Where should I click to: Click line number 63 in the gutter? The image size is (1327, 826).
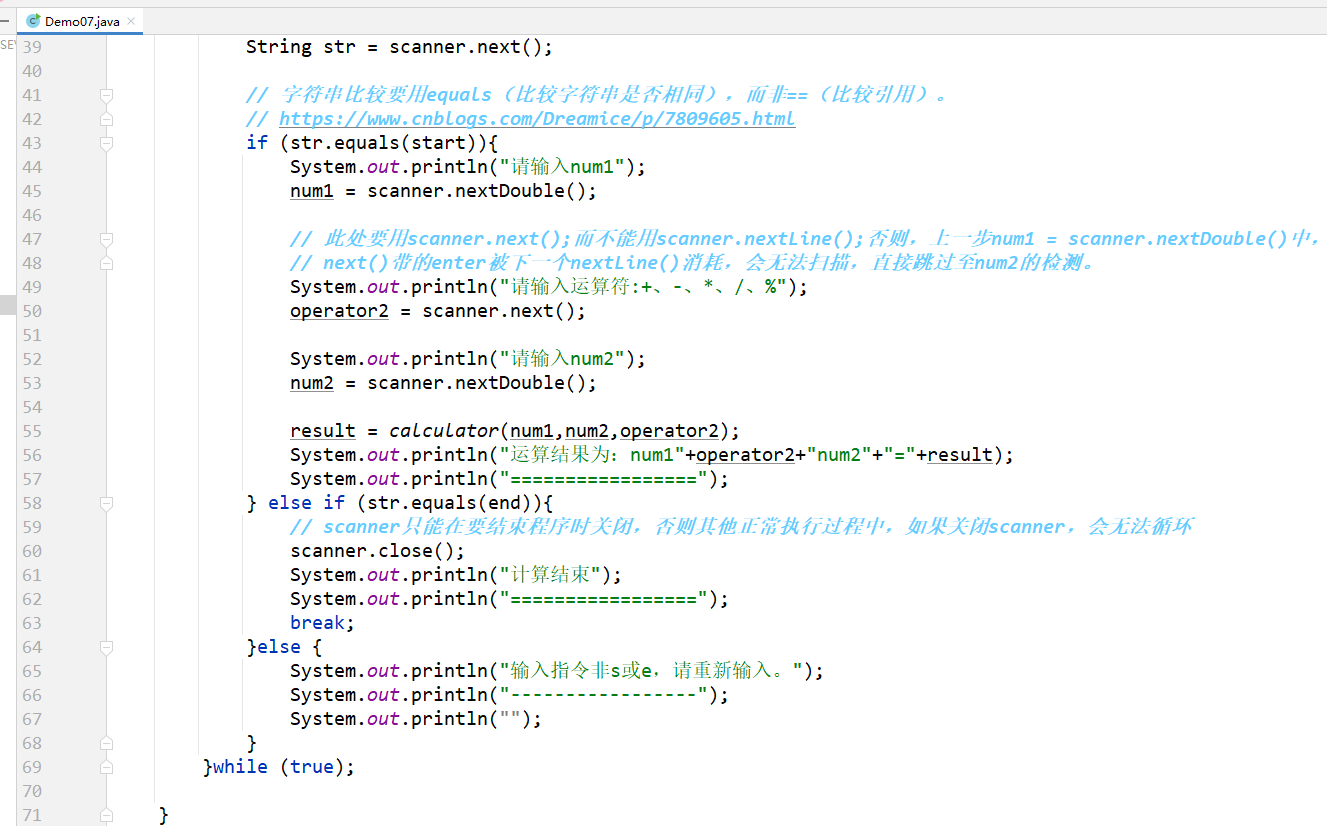(x=32, y=623)
